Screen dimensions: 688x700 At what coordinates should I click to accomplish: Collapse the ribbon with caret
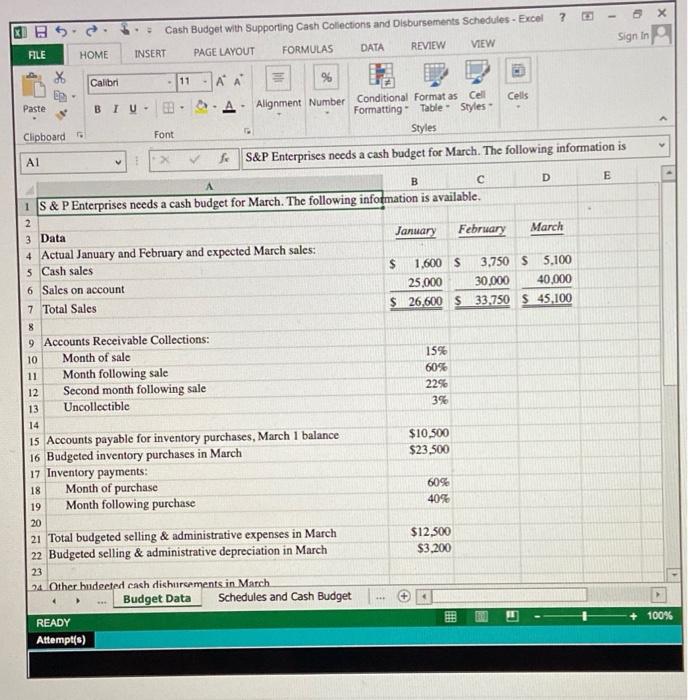pos(663,118)
